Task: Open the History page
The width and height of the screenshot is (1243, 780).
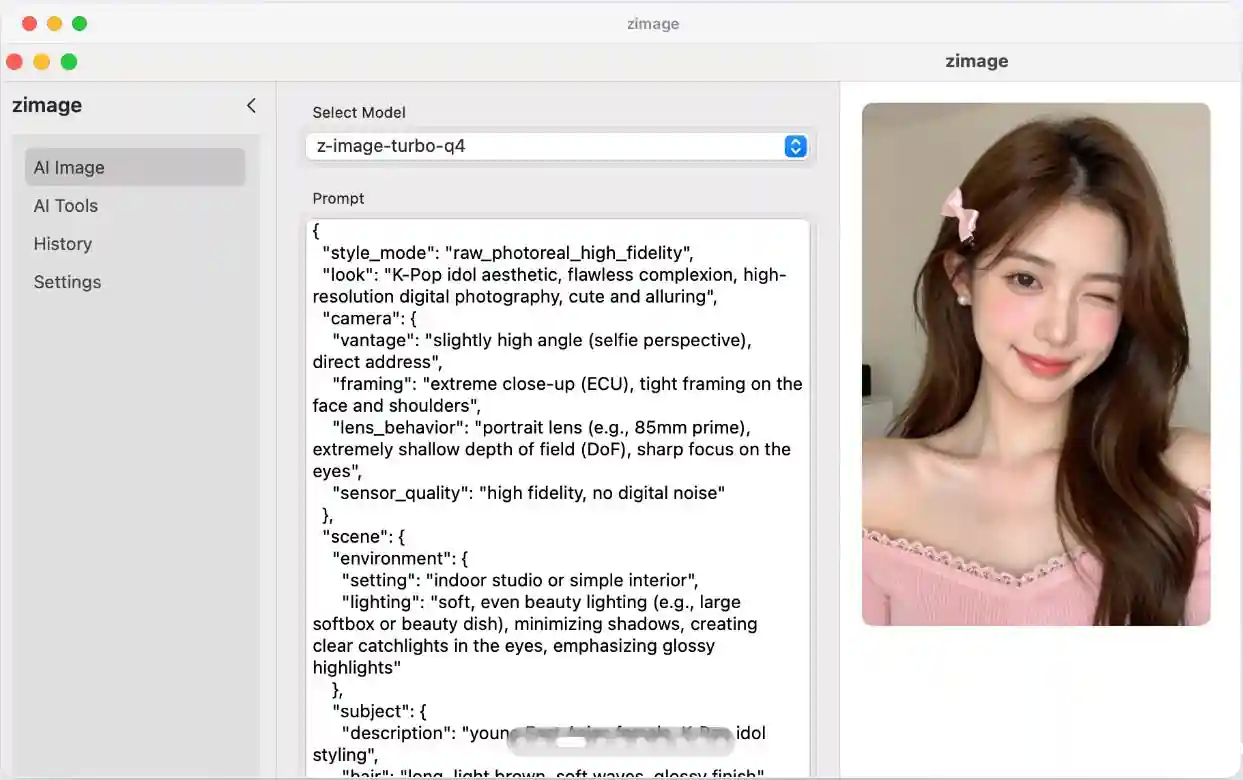Action: [63, 244]
